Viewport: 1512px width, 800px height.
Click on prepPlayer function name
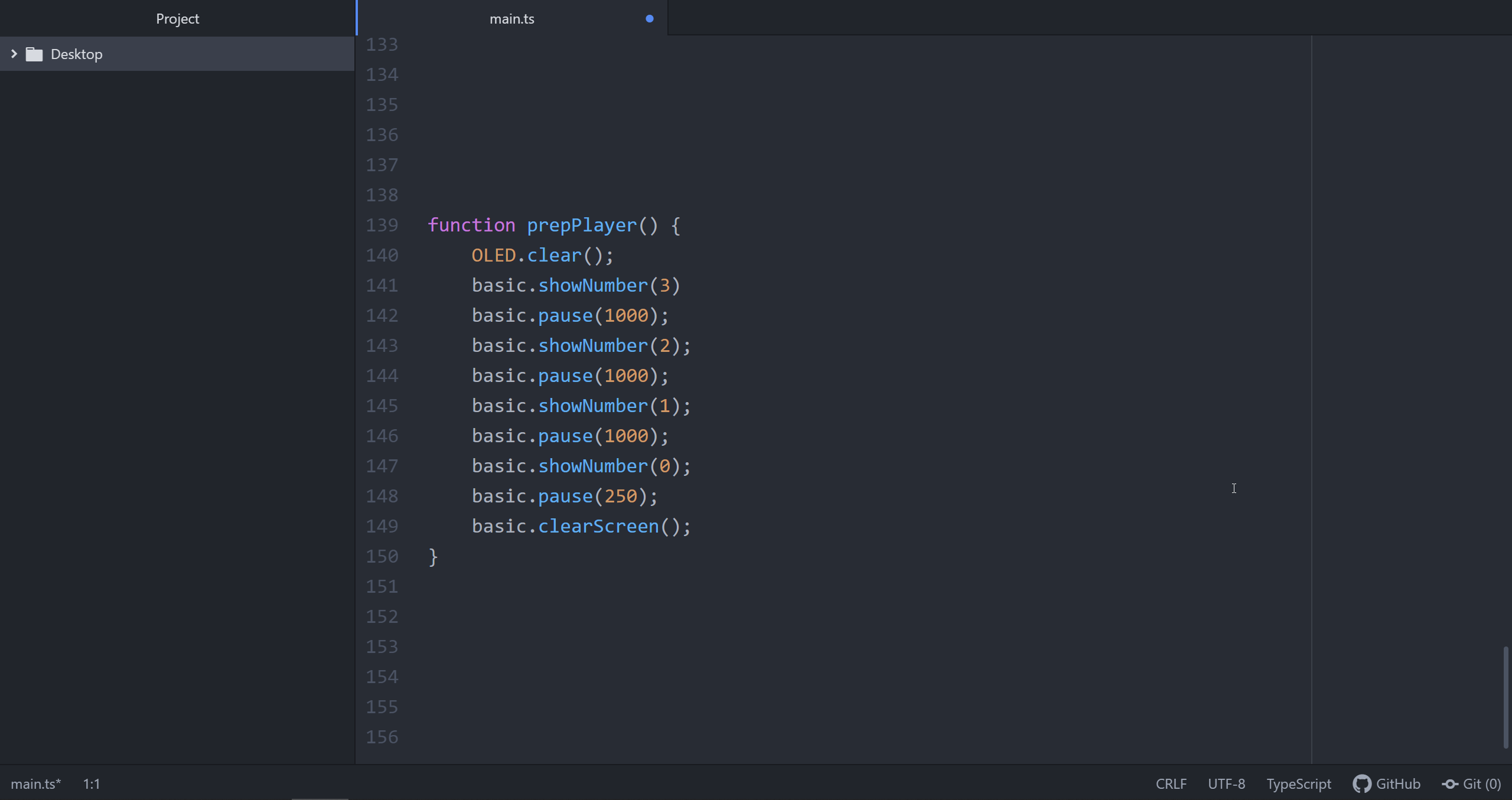click(x=582, y=226)
